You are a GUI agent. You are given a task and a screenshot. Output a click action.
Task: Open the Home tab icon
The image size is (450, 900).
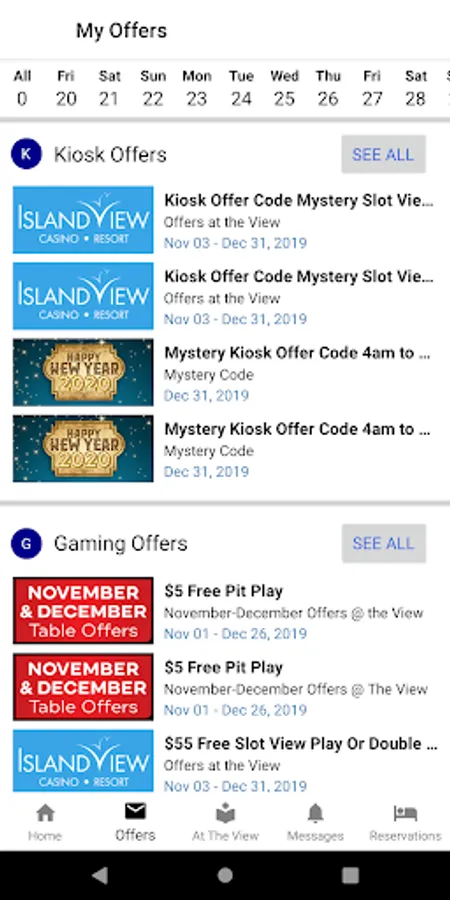[x=45, y=813]
